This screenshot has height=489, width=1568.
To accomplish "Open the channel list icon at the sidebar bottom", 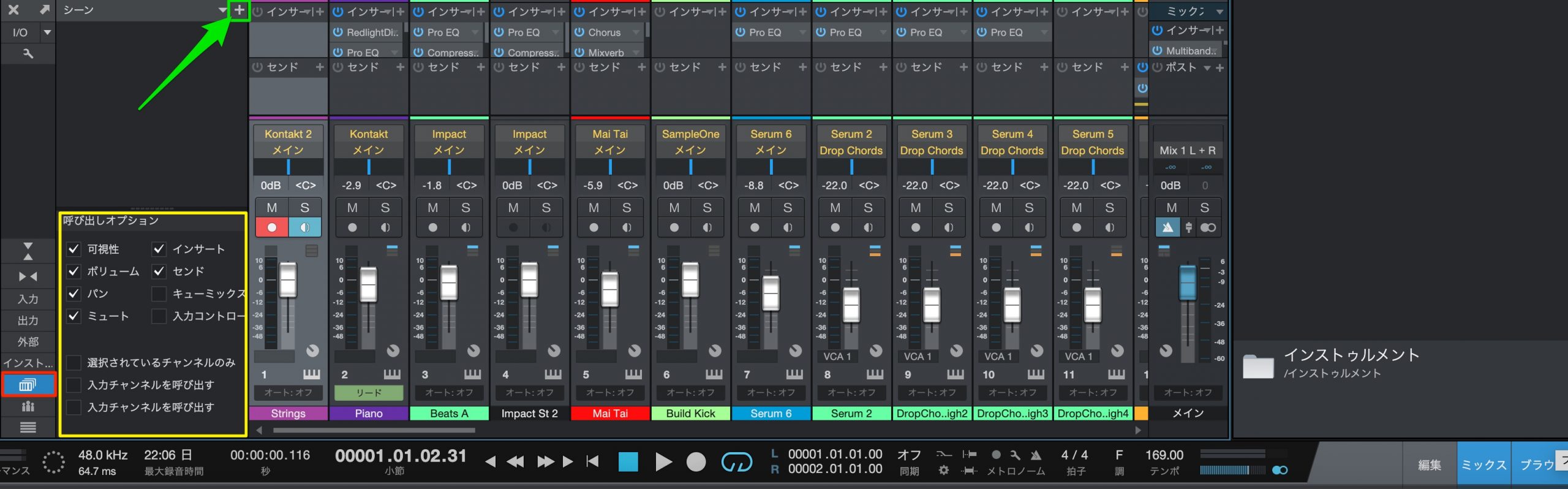I will (28, 427).
